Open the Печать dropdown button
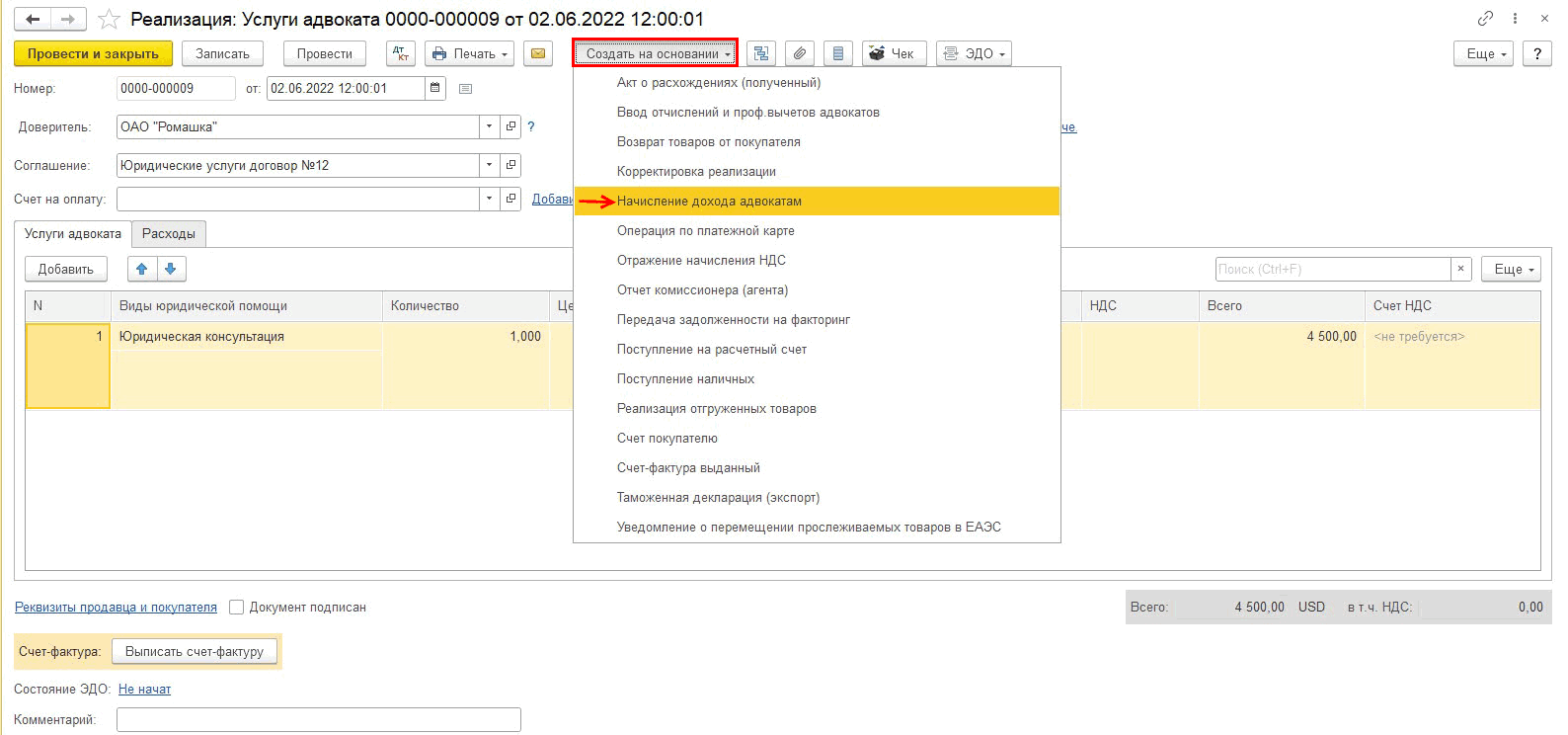 pos(470,53)
